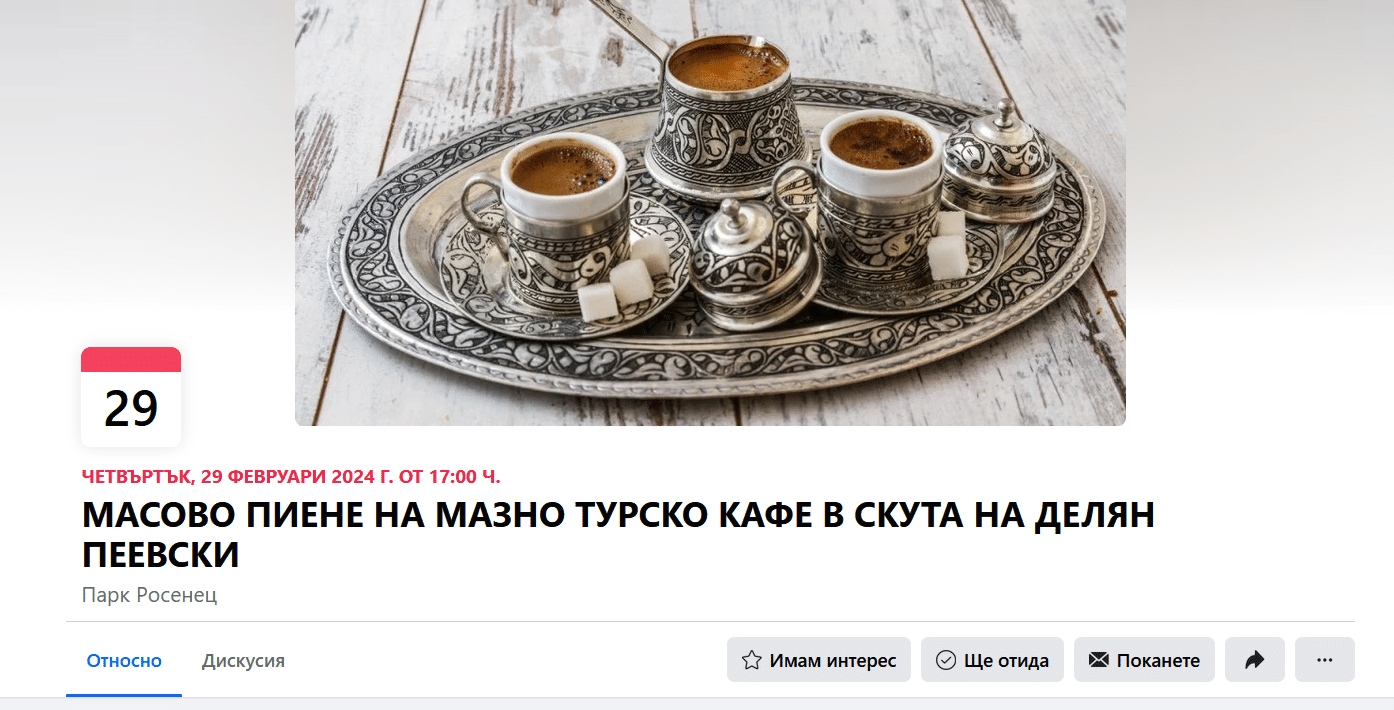Mark interest via the Имам интерес label

click(x=833, y=661)
